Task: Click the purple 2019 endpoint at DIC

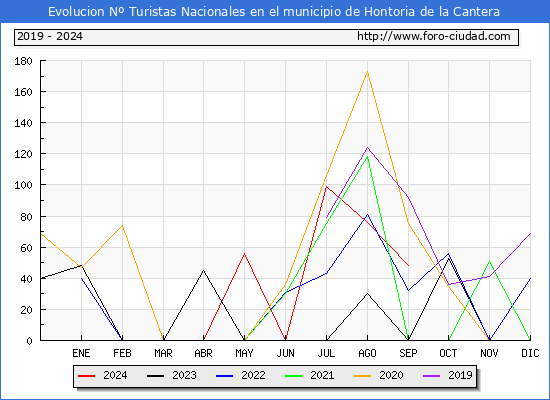Action: pos(530,233)
